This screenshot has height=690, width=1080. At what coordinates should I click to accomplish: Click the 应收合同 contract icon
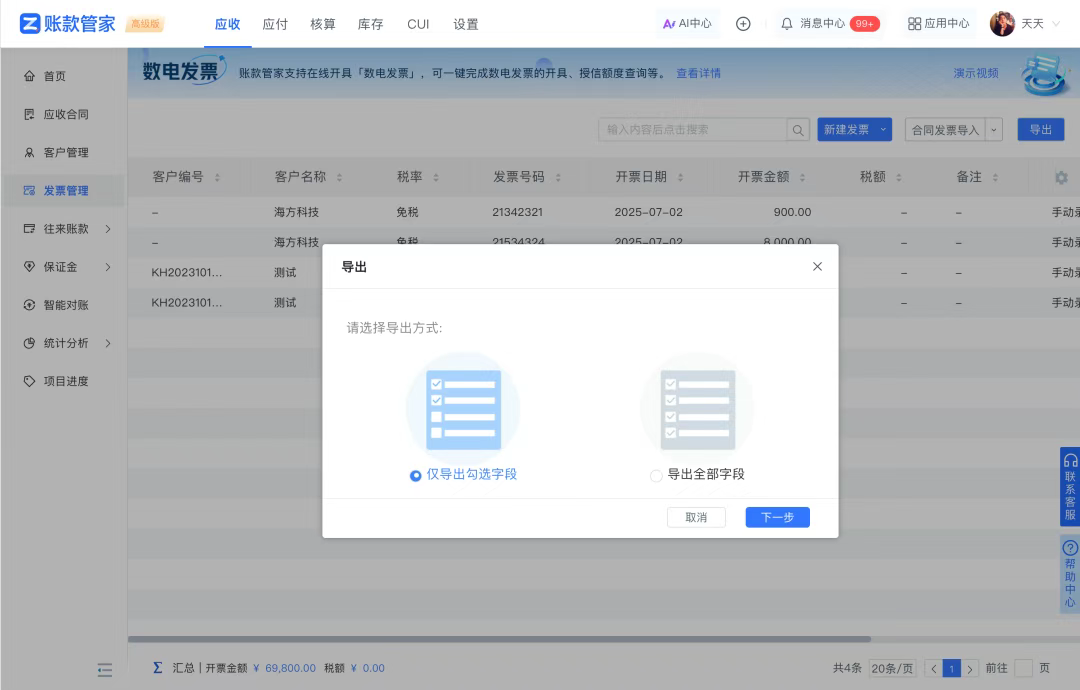pos(29,114)
